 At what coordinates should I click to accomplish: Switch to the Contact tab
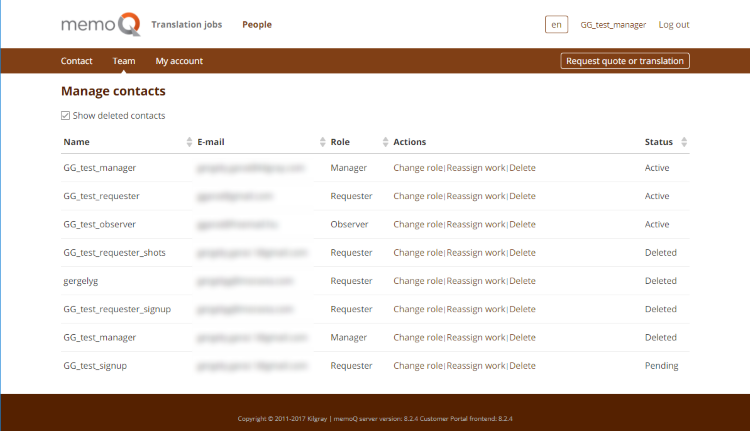(77, 61)
